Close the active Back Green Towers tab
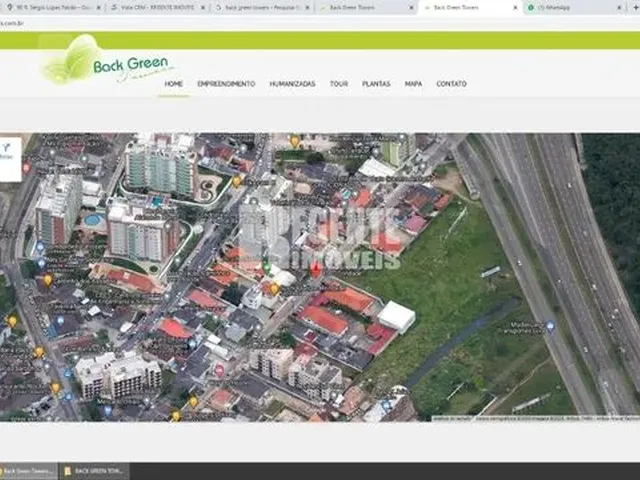 coord(515,7)
